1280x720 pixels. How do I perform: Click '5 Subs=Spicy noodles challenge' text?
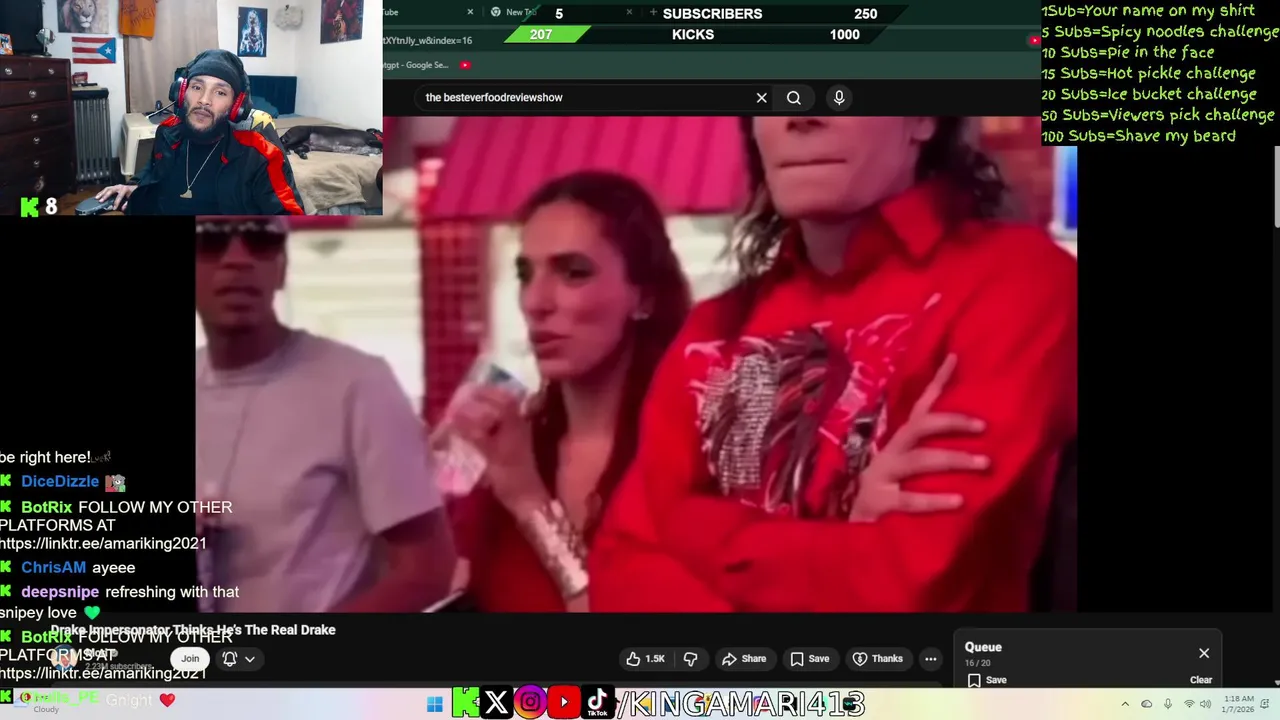1159,31
